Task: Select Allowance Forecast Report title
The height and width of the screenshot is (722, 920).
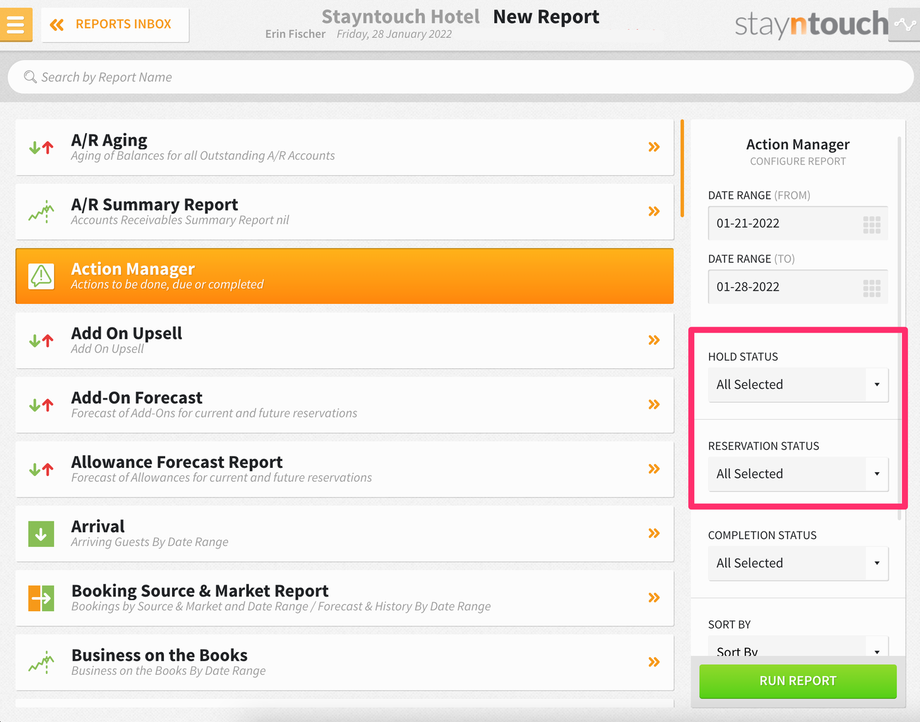Action: click(x=177, y=462)
